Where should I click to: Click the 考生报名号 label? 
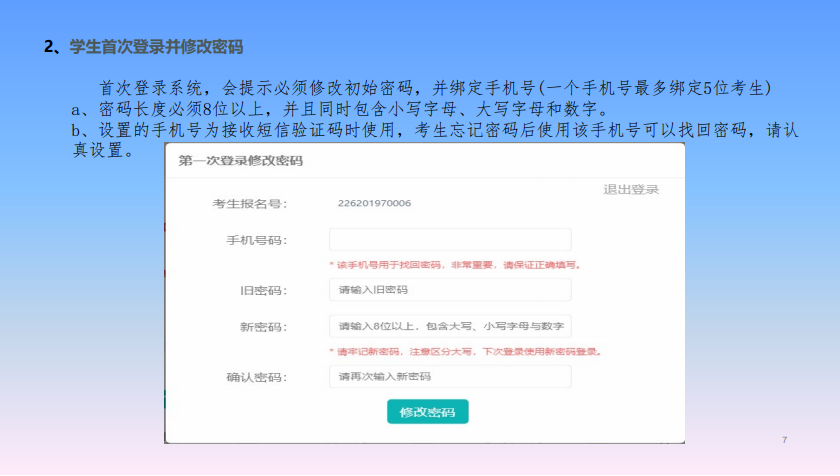pos(249,204)
